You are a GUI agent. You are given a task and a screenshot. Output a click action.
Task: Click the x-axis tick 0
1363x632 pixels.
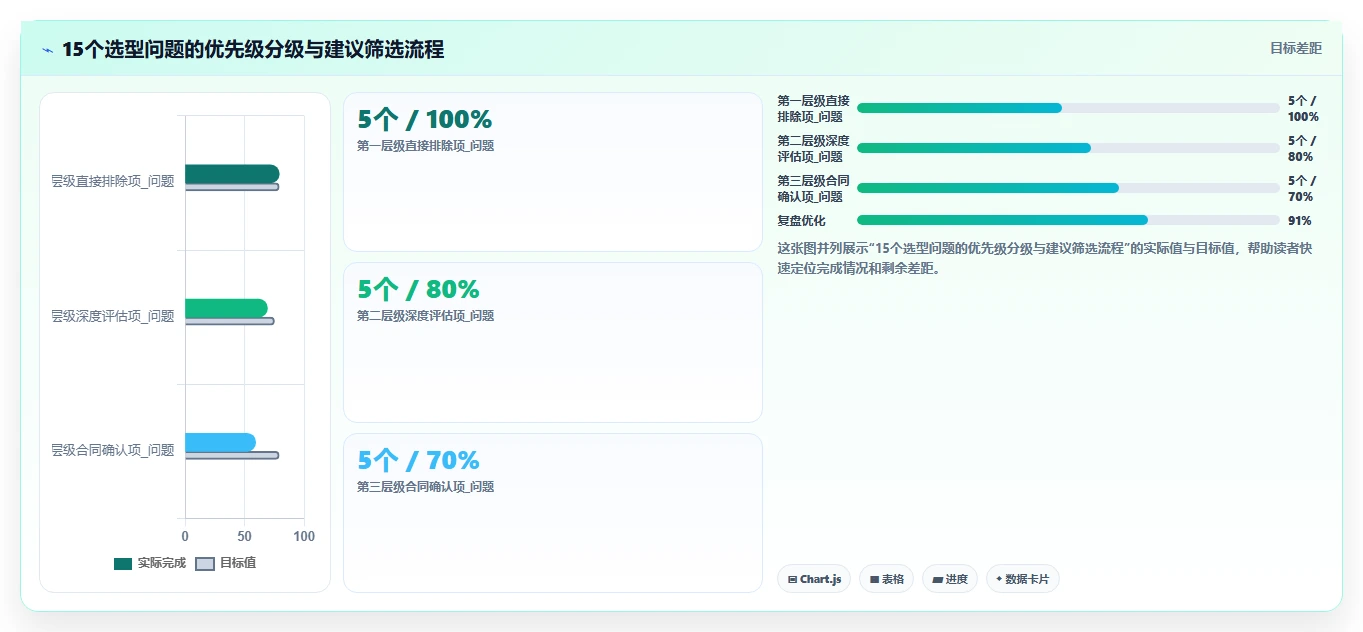click(x=185, y=537)
